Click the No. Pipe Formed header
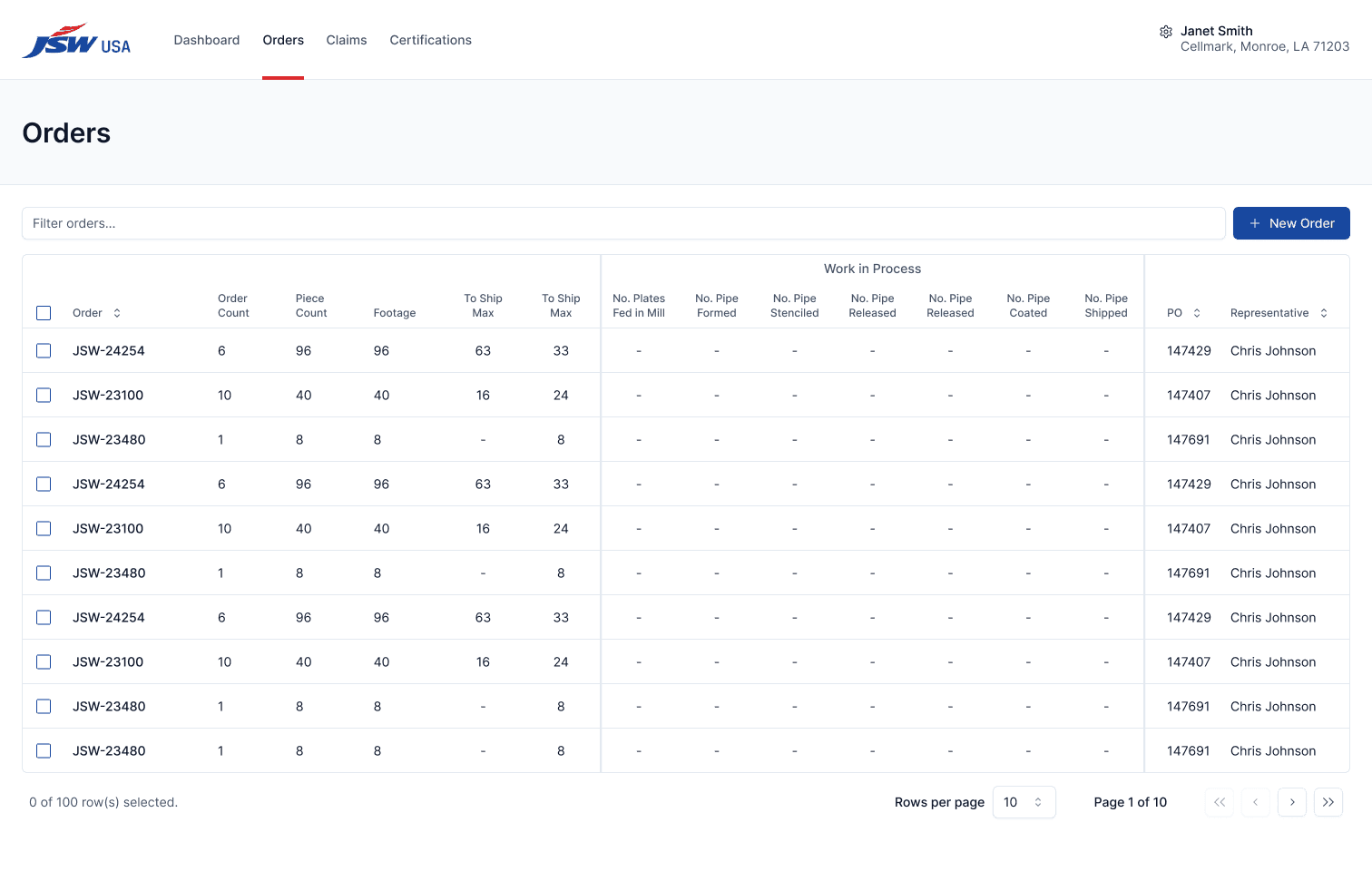Image resolution: width=1372 pixels, height=891 pixels. [x=717, y=306]
